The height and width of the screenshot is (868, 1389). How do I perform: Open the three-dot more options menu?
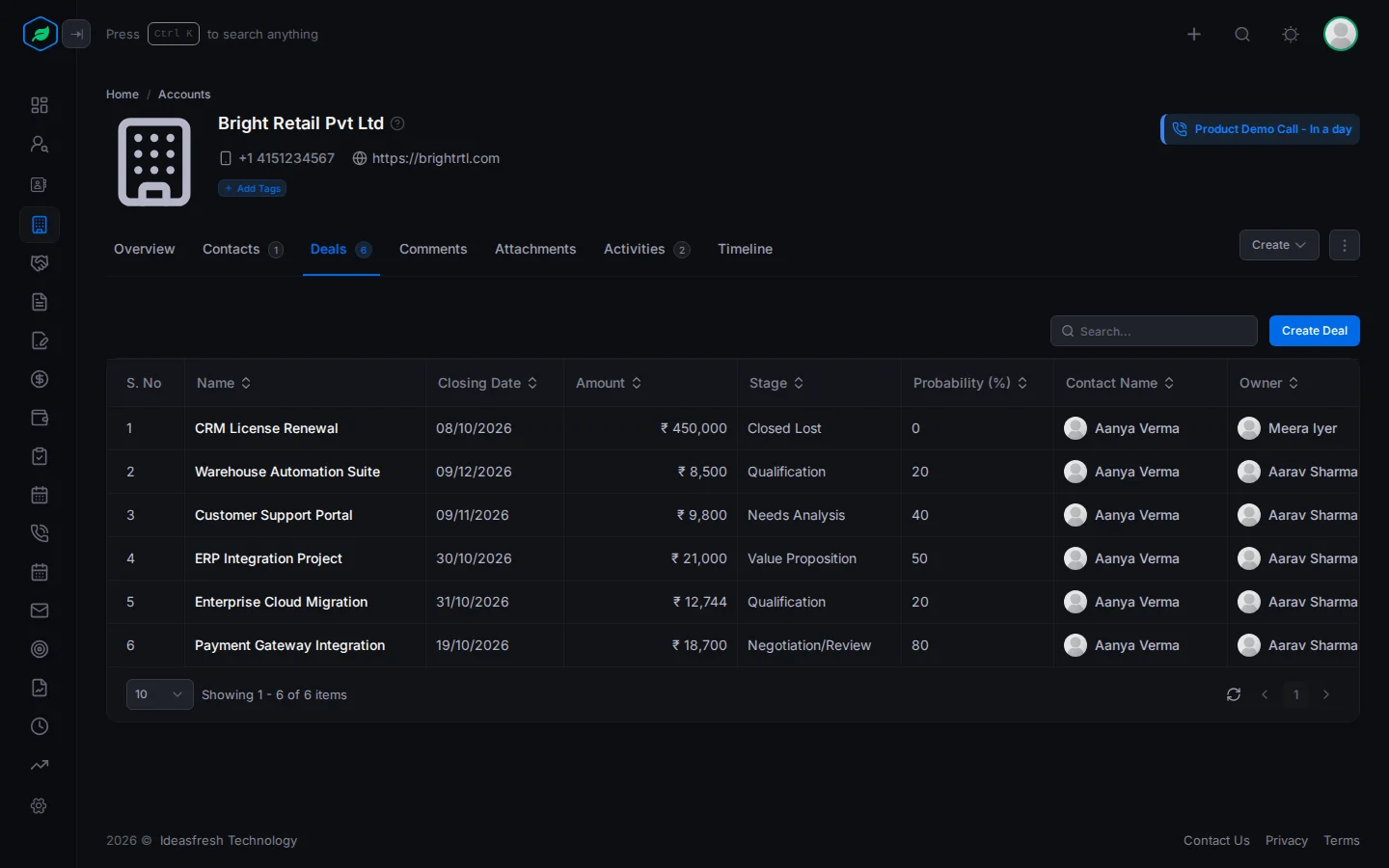1345,245
